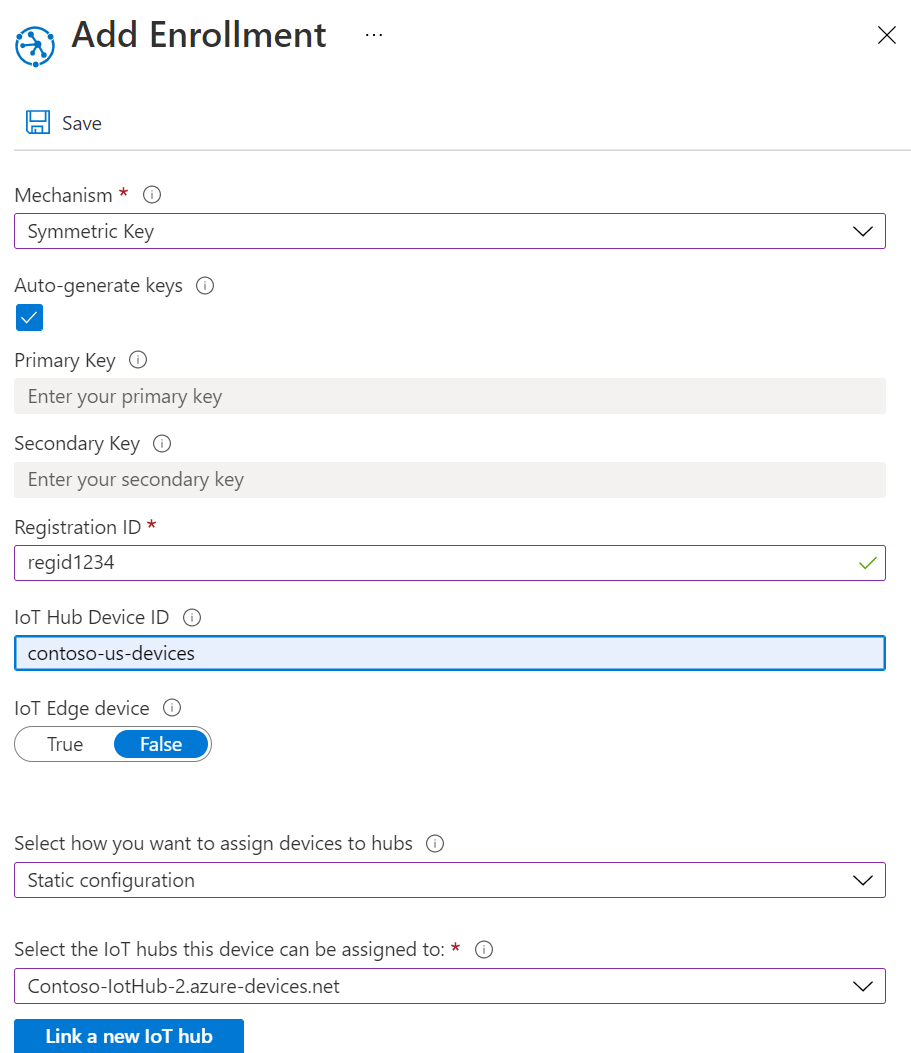
Task: Click the device provisioning service icon
Action: pos(36,46)
